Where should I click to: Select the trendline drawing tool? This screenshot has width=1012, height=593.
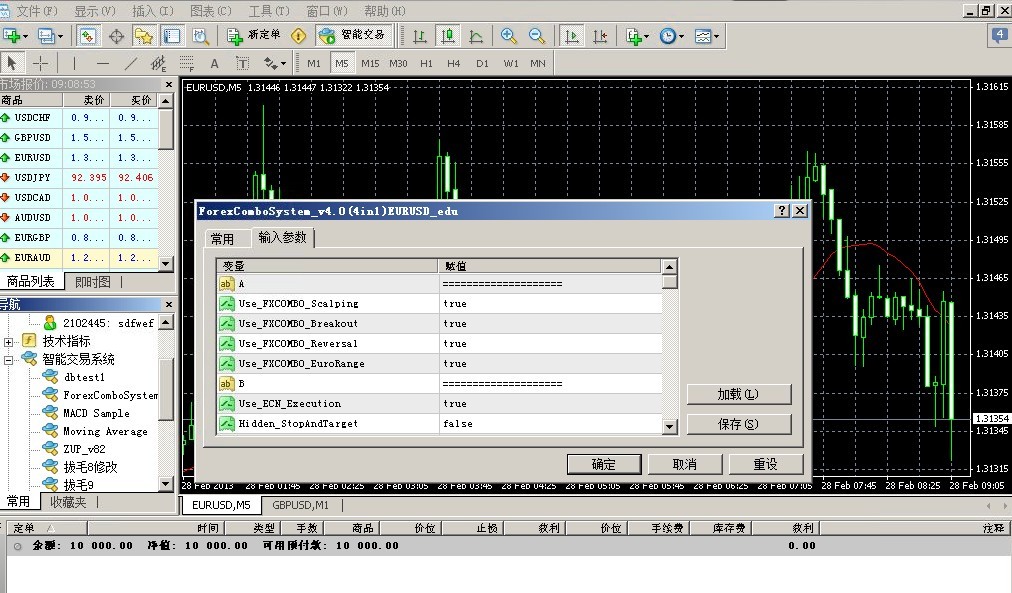[x=130, y=63]
